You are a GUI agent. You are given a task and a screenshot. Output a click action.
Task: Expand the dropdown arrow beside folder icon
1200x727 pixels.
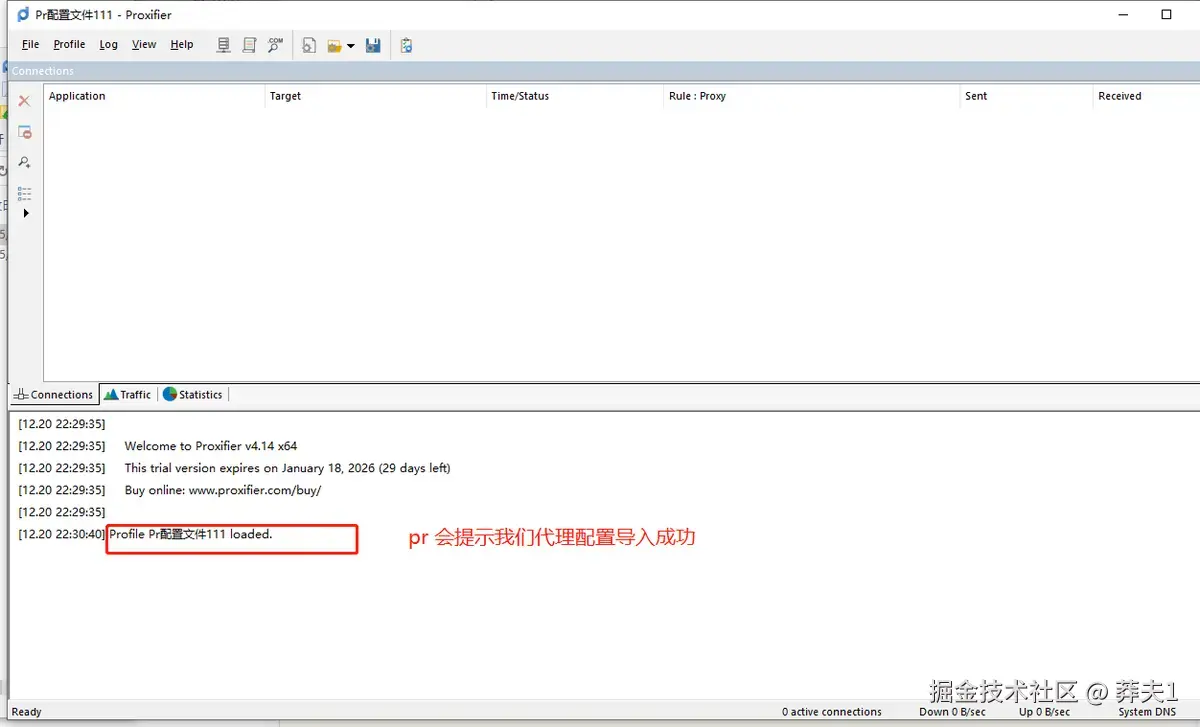click(351, 46)
